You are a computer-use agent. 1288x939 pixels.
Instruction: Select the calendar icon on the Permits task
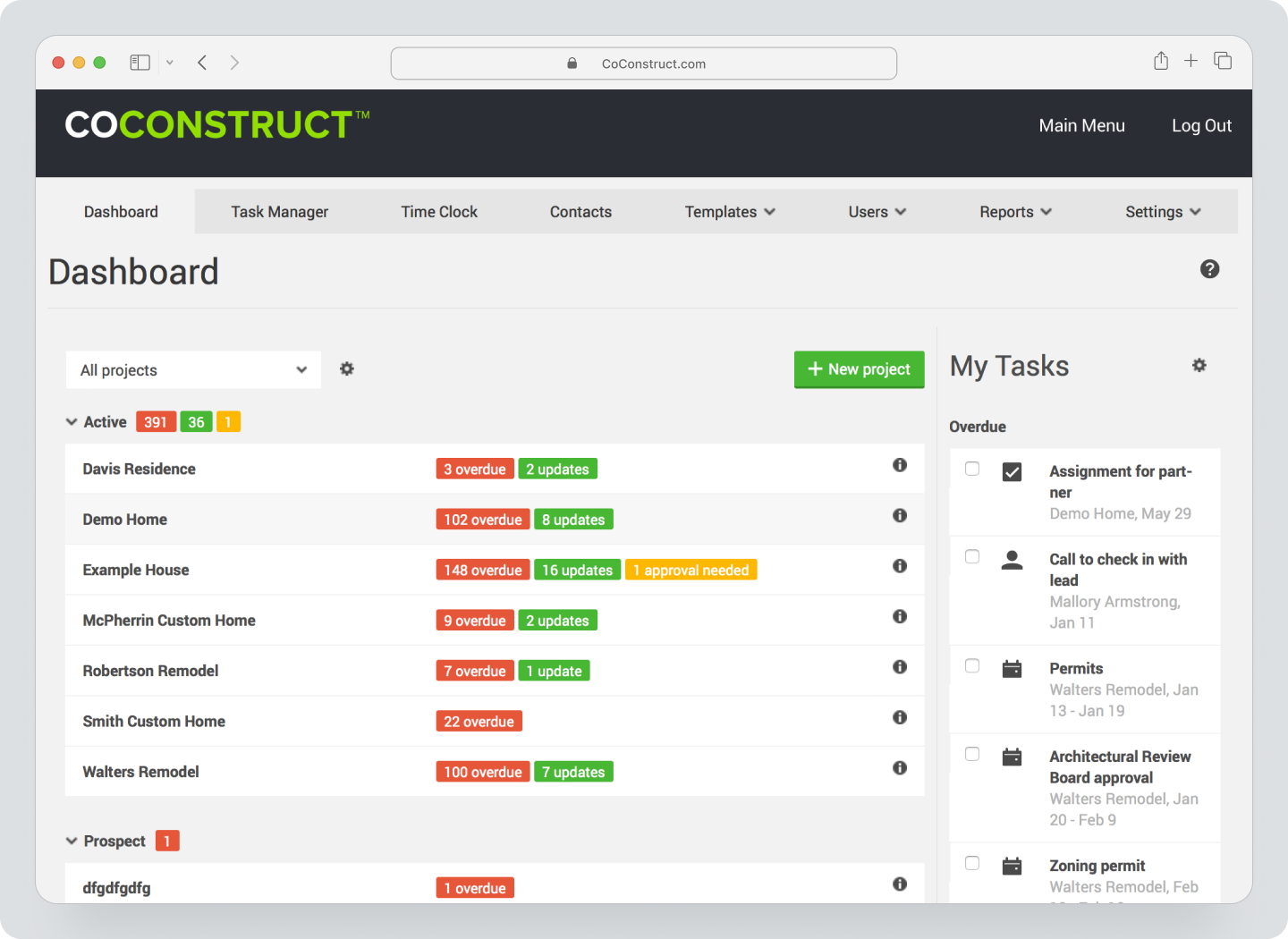point(1012,667)
